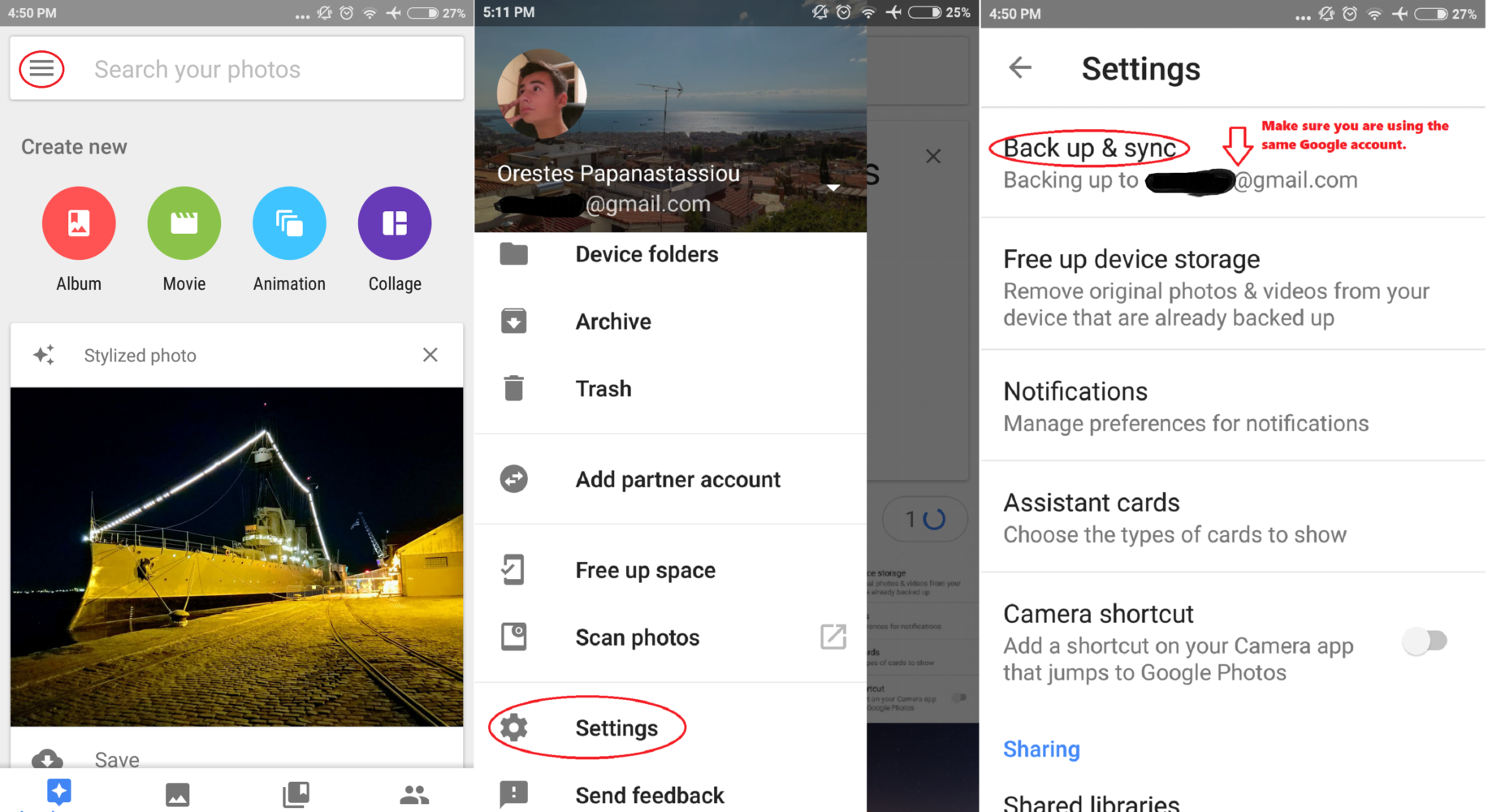The height and width of the screenshot is (812, 1488).
Task: Expand the account switcher arrow
Action: (x=833, y=188)
